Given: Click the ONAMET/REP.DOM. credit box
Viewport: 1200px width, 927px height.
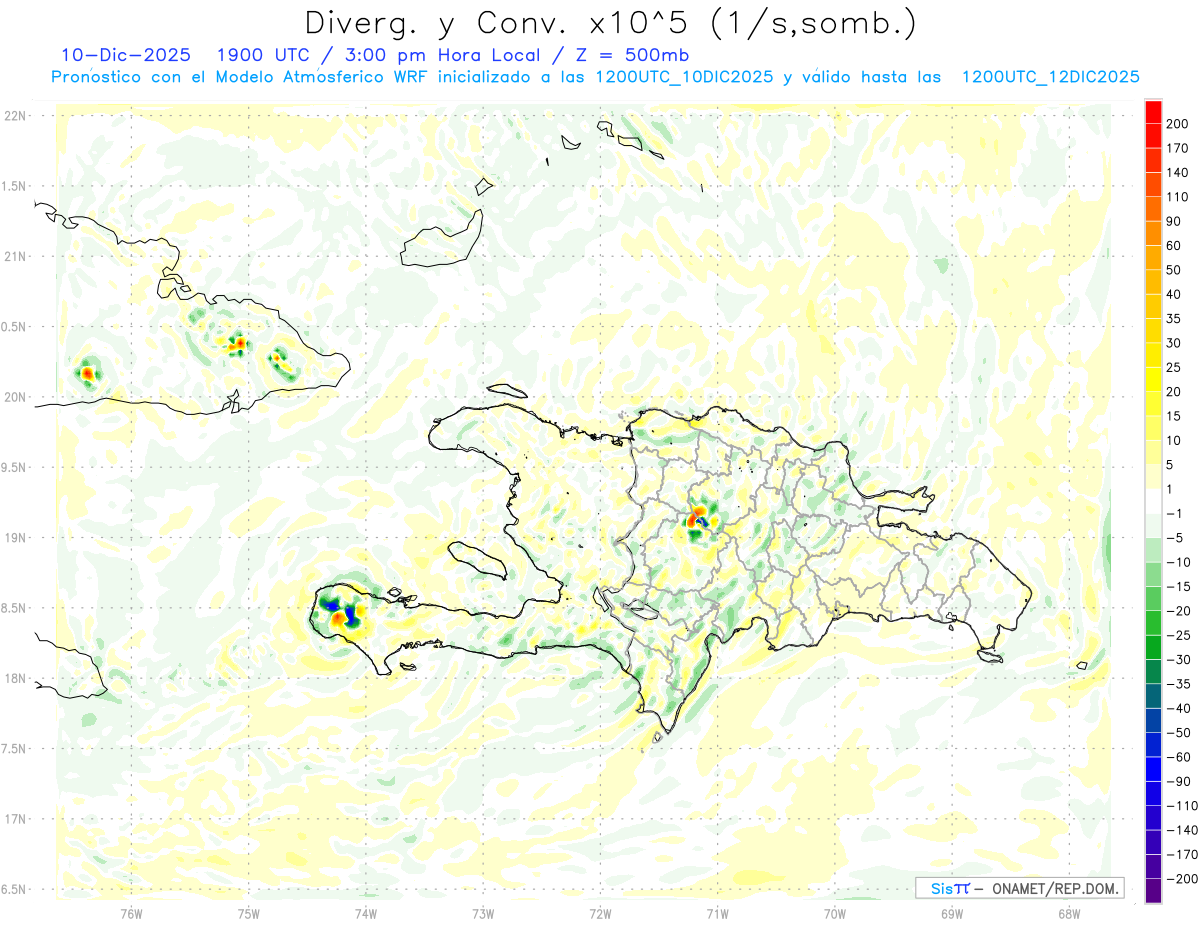Looking at the screenshot, I should (x=1019, y=888).
